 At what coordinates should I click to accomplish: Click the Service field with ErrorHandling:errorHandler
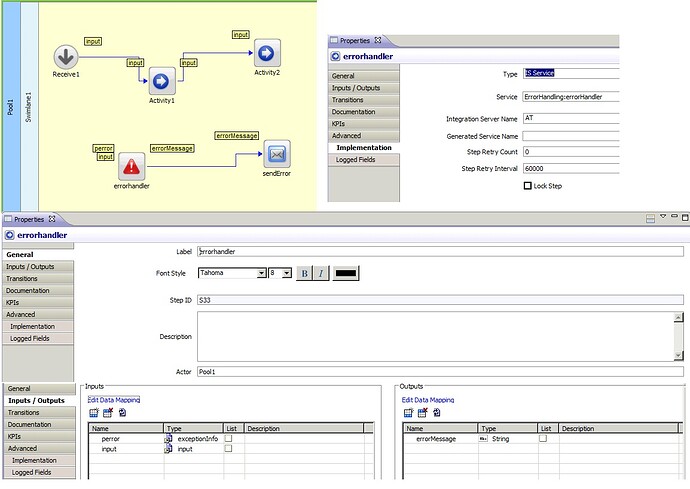pyautogui.click(x=571, y=97)
